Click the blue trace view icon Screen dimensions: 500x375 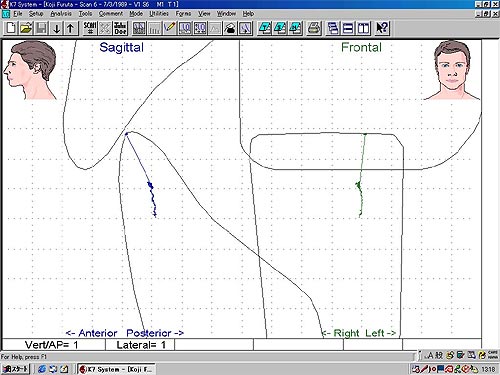pos(245,28)
